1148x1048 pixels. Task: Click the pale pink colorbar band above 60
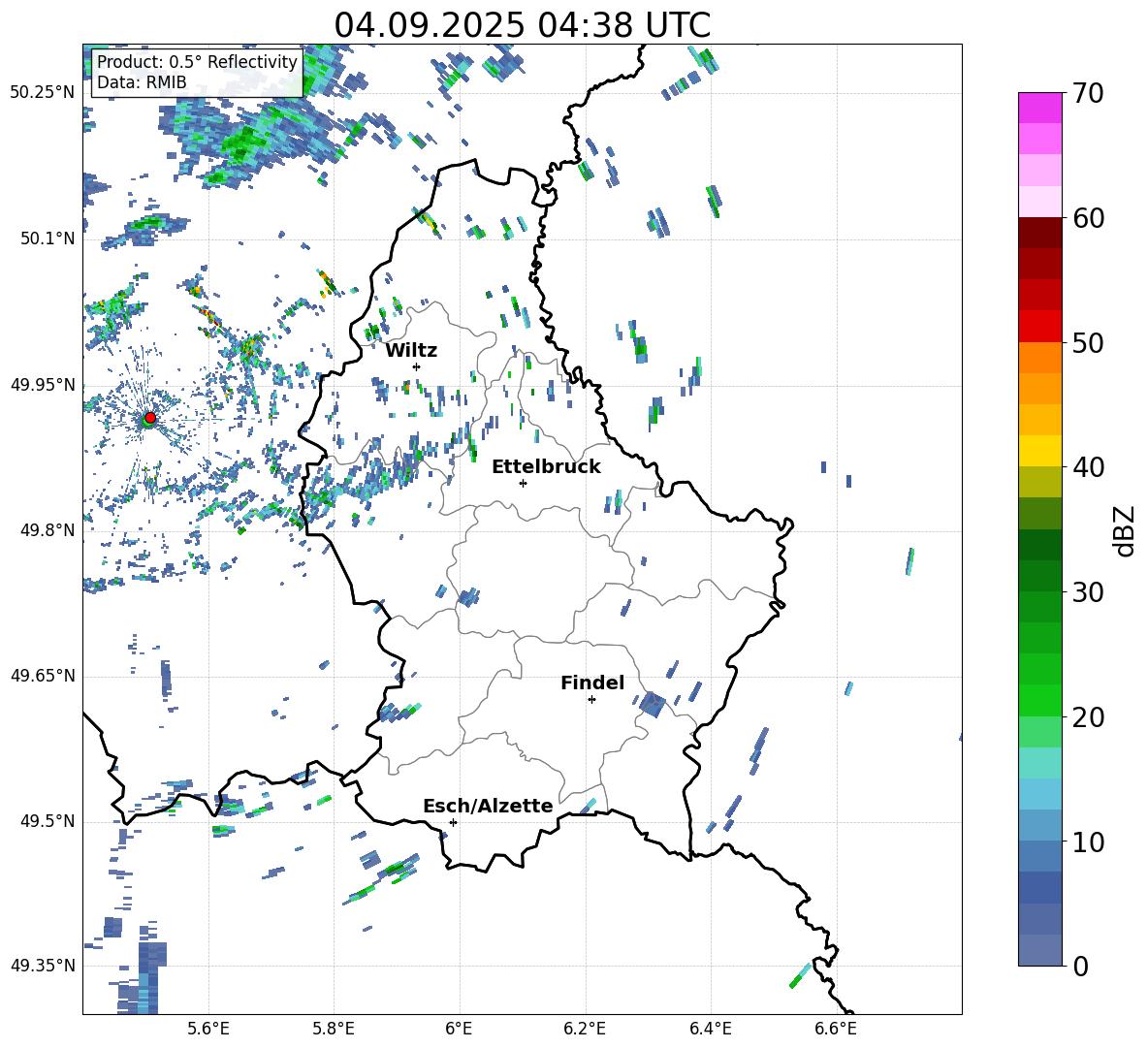click(x=1039, y=202)
